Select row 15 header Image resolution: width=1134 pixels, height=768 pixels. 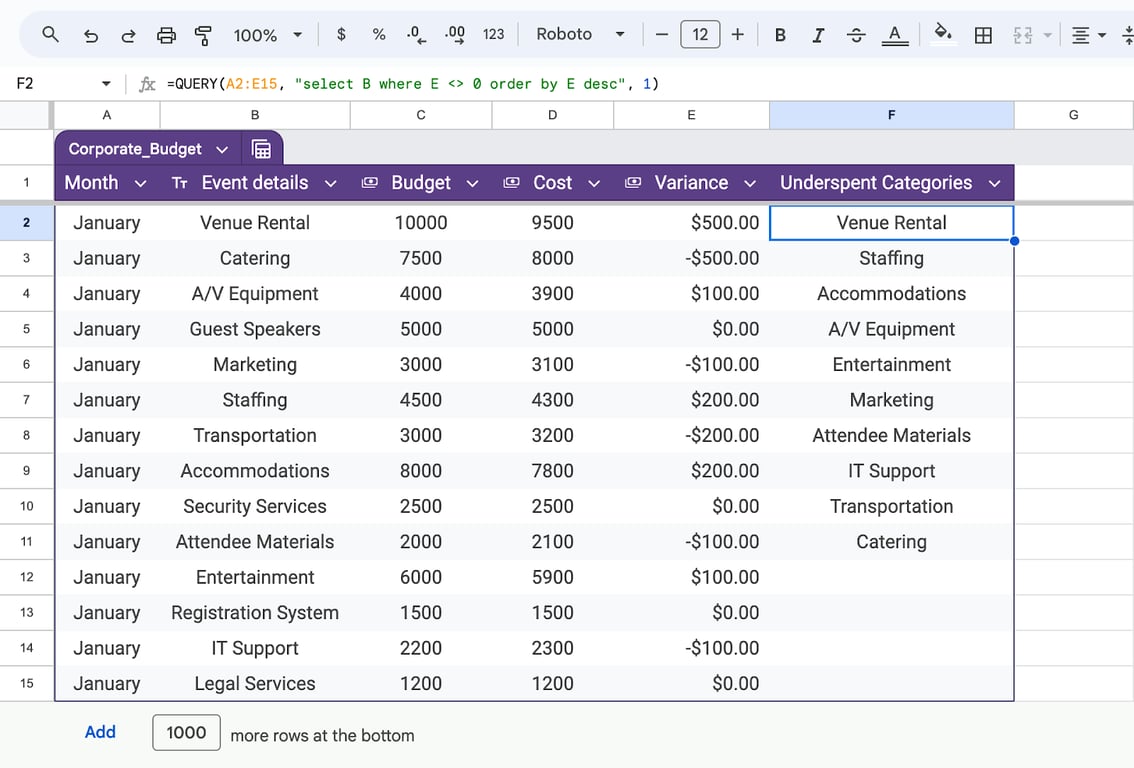pos(27,683)
